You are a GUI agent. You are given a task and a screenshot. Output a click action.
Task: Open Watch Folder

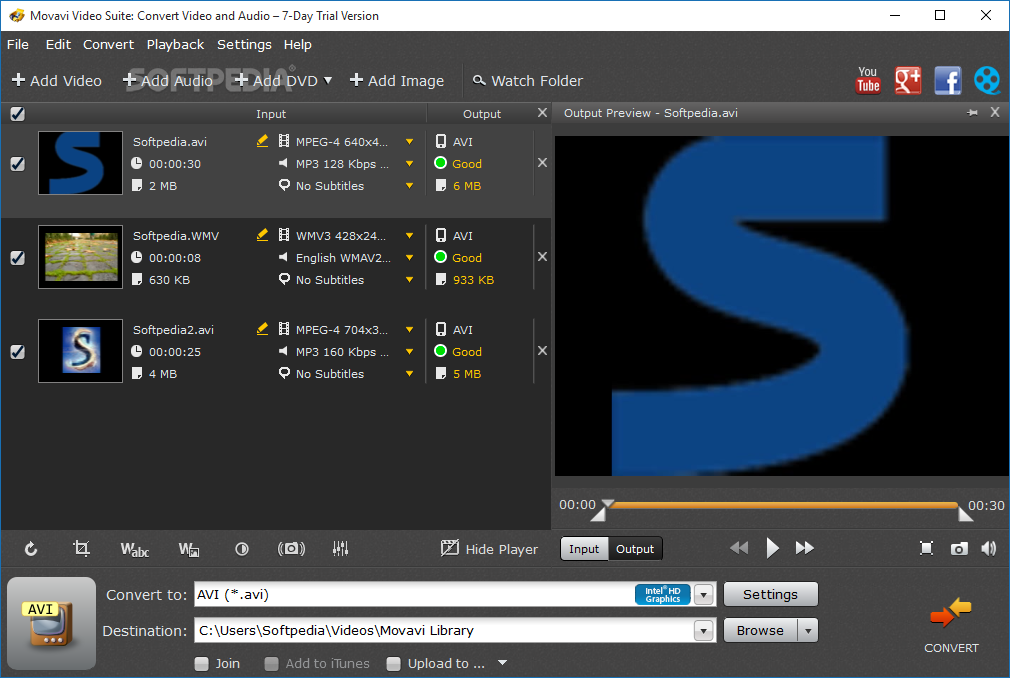(528, 80)
